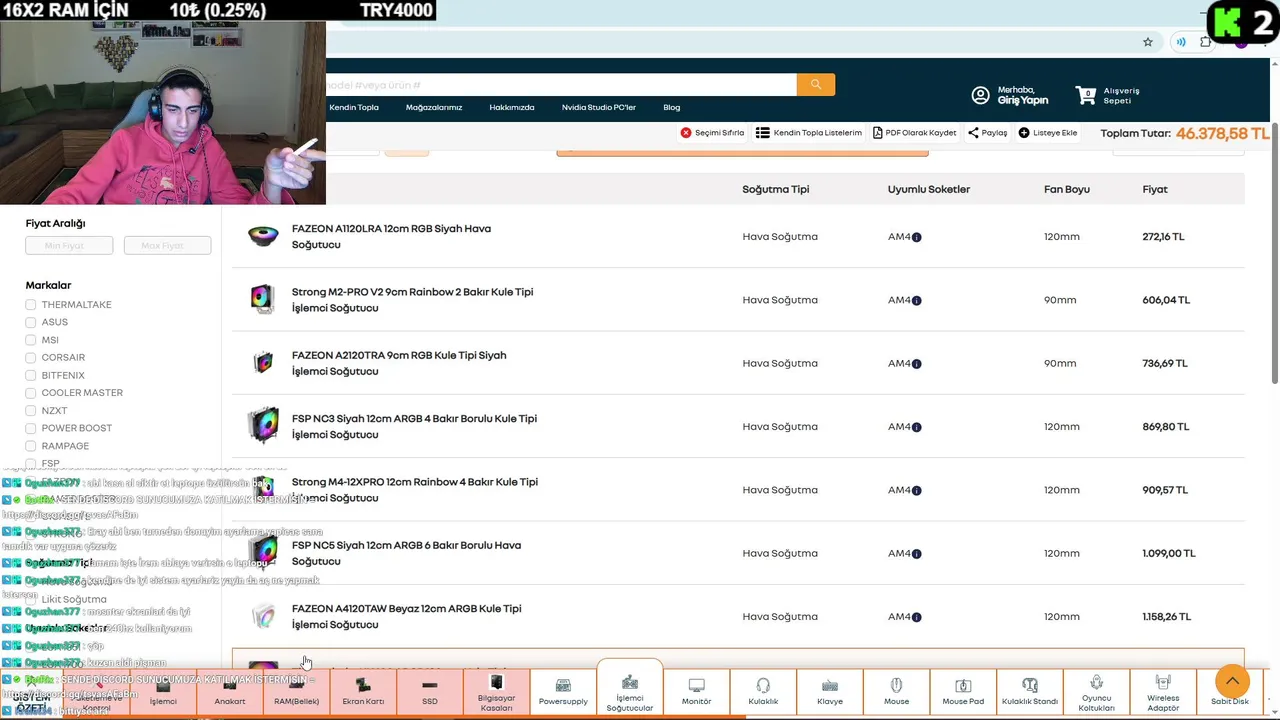Image resolution: width=1280 pixels, height=720 pixels.
Task: Open the Hakkımızda menu item
Action: pyautogui.click(x=512, y=107)
